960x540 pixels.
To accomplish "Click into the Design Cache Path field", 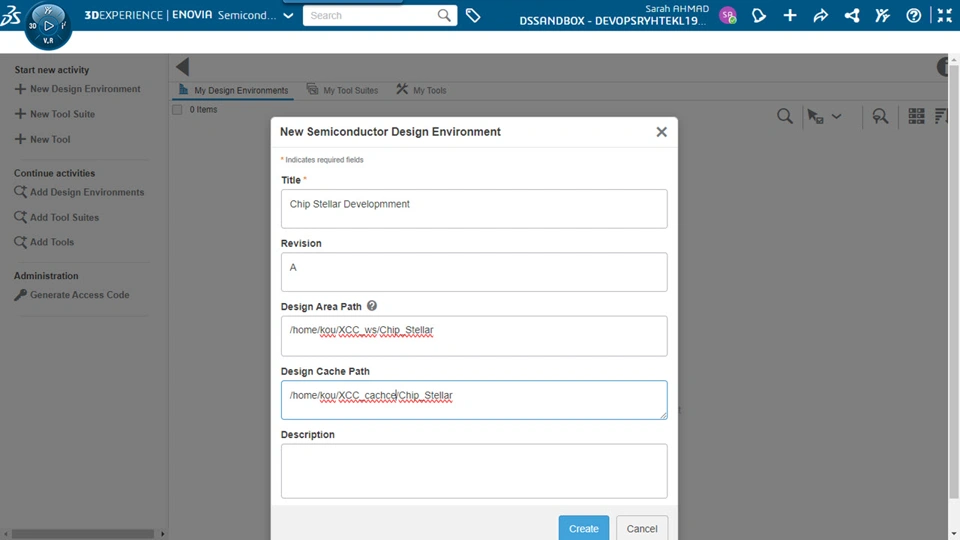I will (x=474, y=400).
